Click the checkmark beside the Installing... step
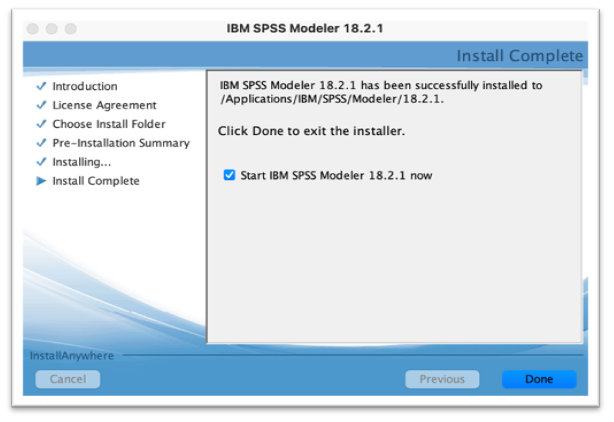 click(x=41, y=162)
